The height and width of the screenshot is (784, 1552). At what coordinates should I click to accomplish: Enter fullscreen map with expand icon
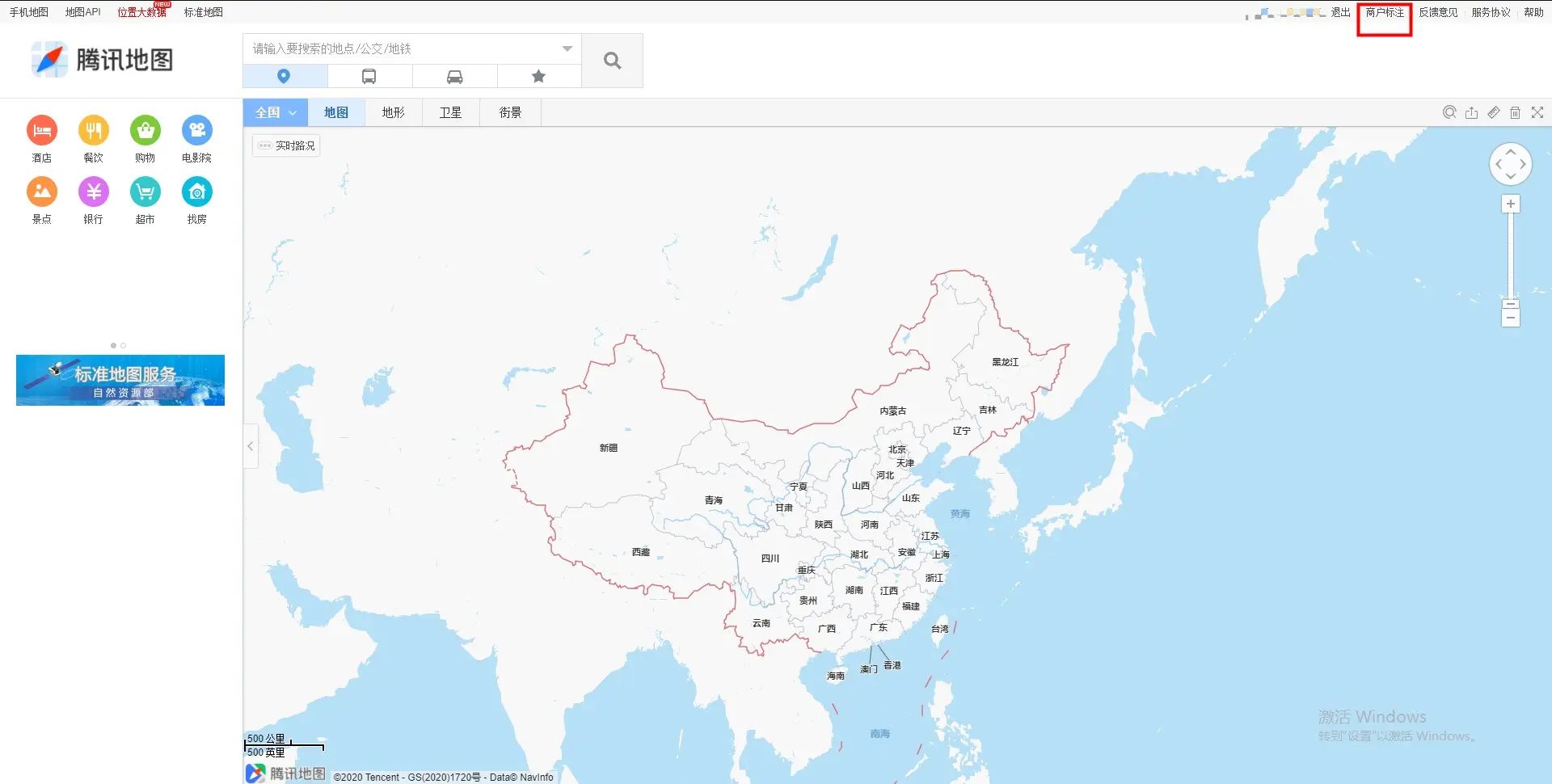(1537, 113)
